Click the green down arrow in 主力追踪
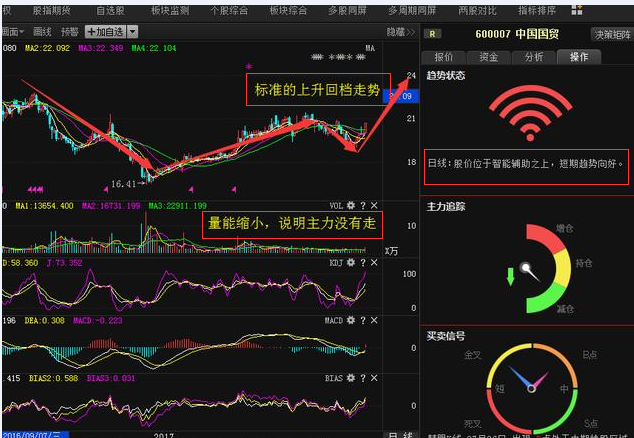Screen dimensions: 634x438 click(x=510, y=277)
